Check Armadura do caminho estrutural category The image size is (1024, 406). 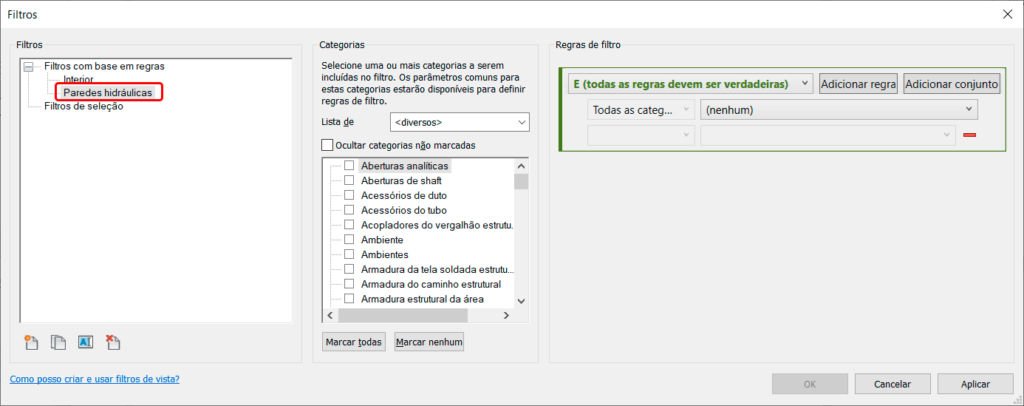point(349,284)
